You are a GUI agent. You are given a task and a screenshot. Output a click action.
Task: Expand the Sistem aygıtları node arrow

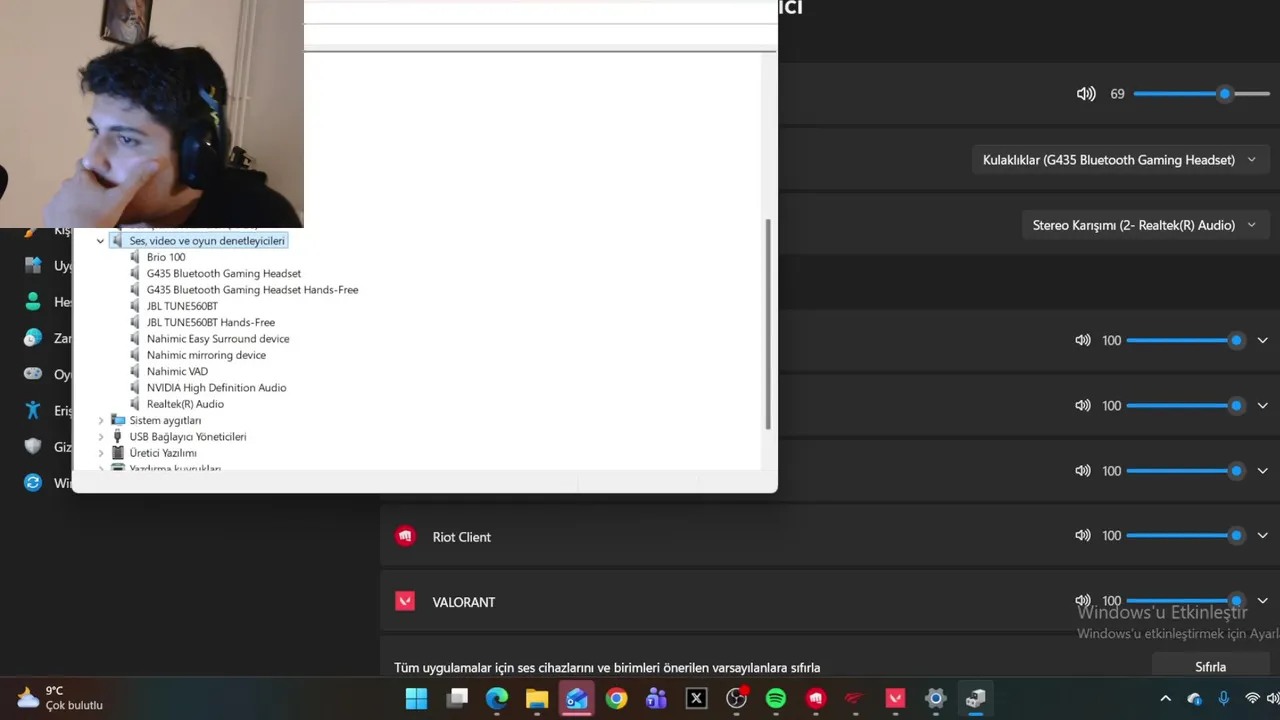click(100, 421)
